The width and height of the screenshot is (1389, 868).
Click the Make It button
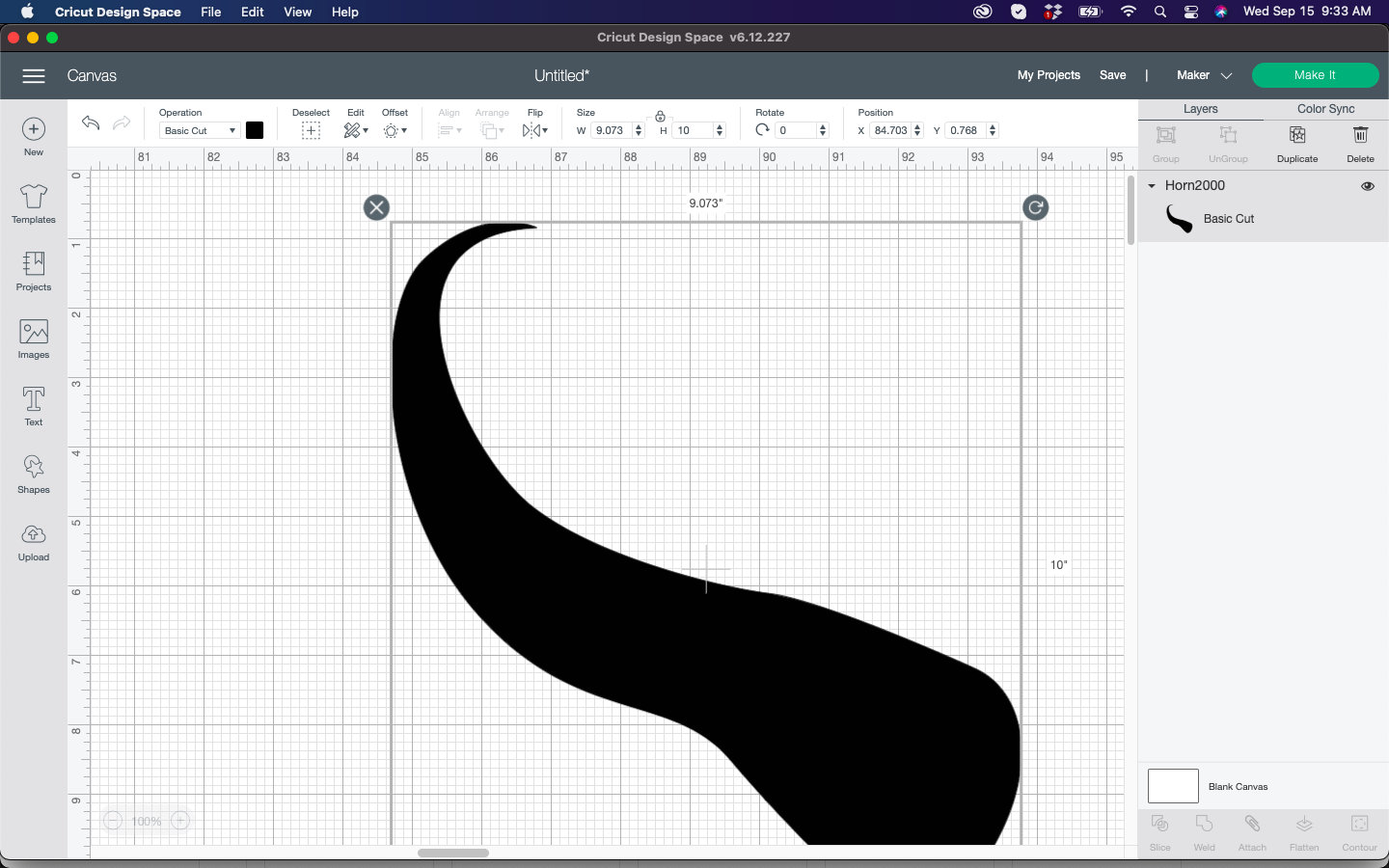[x=1315, y=75]
